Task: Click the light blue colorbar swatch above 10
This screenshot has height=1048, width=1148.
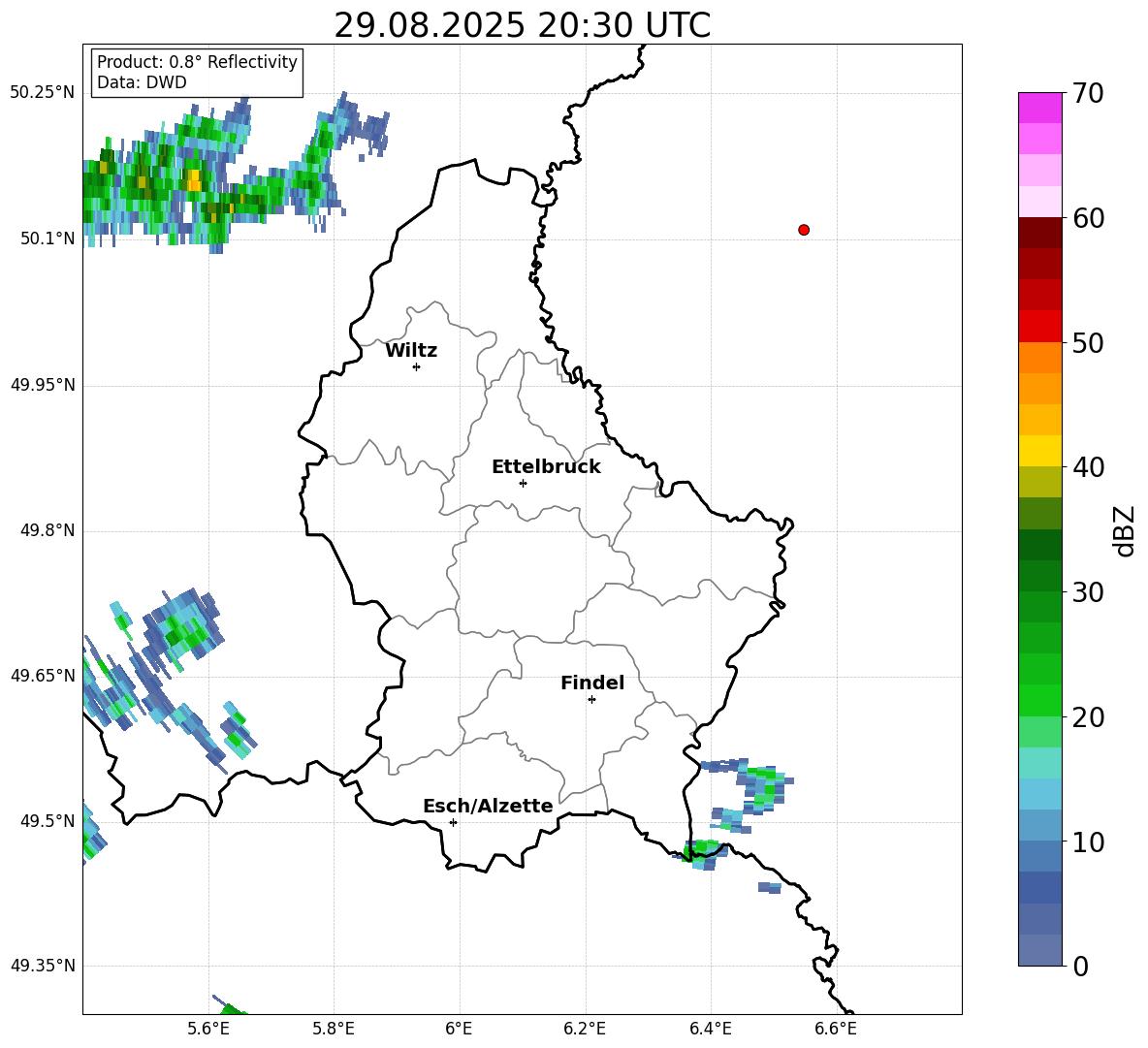Action: (1039, 826)
